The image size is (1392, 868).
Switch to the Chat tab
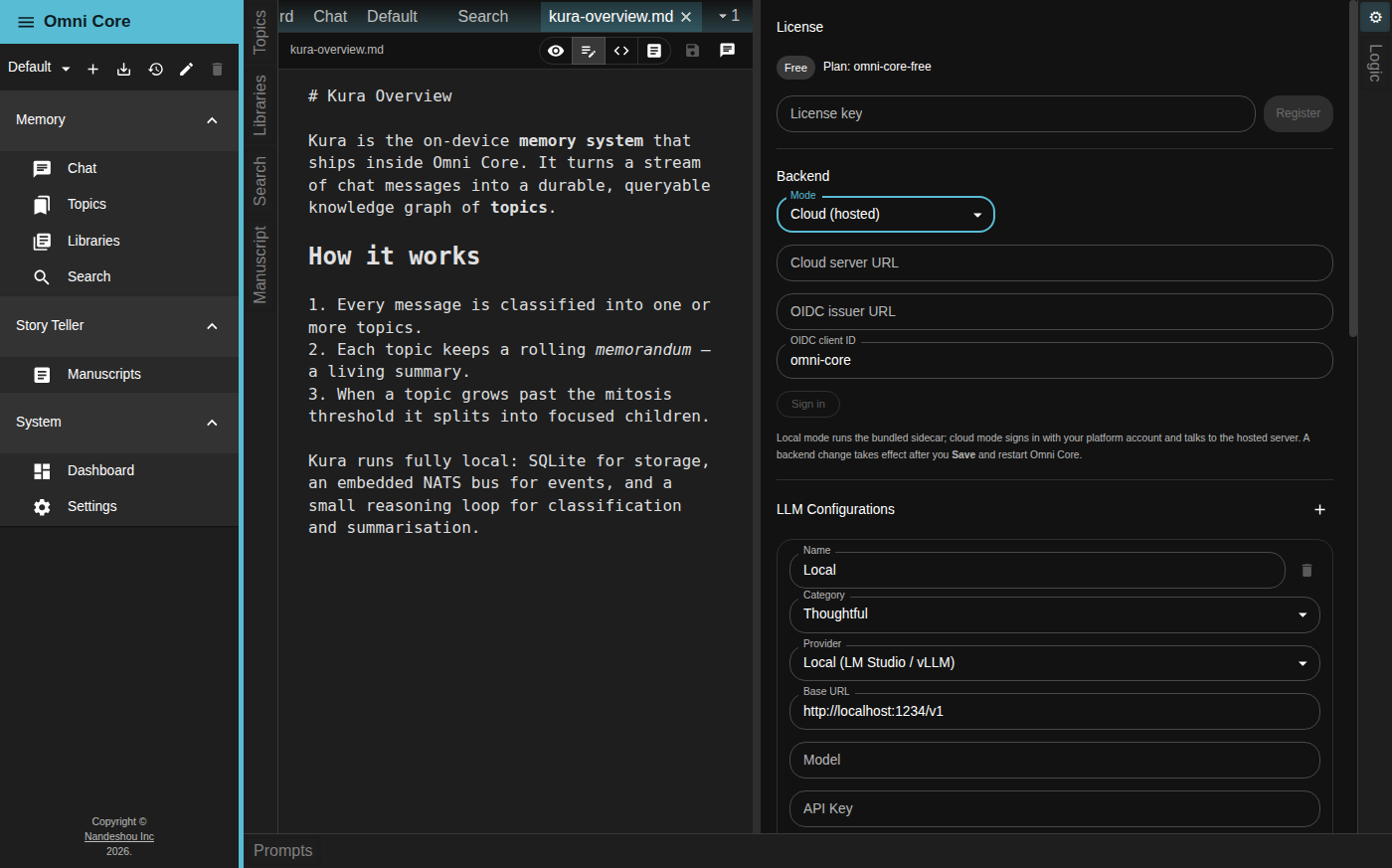click(x=330, y=16)
